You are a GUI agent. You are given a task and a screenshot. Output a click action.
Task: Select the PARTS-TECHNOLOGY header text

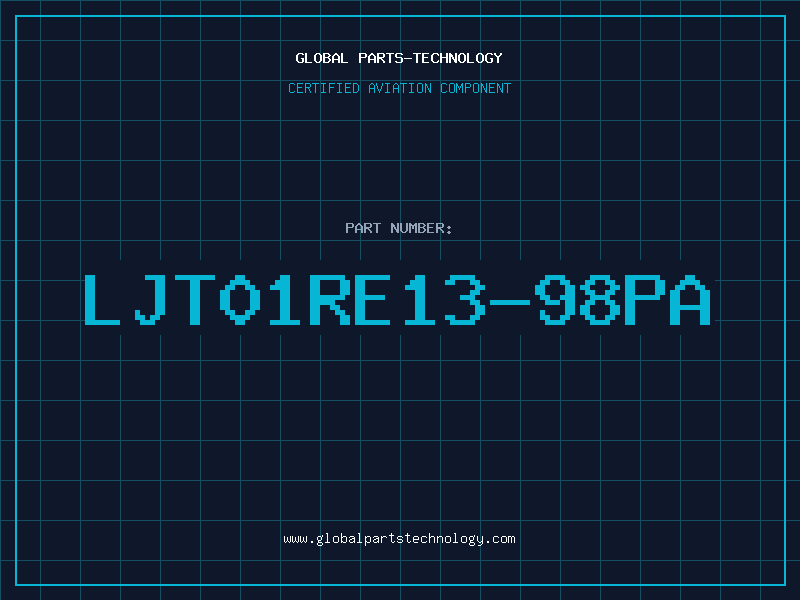point(430,58)
